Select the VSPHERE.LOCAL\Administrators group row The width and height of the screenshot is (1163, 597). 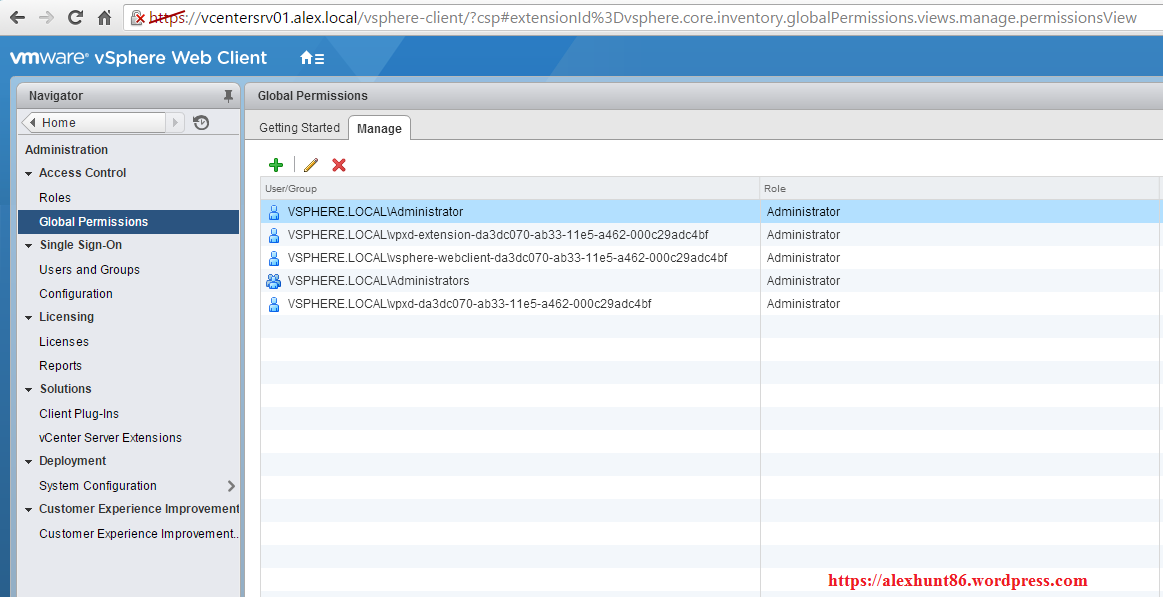[x=378, y=281]
